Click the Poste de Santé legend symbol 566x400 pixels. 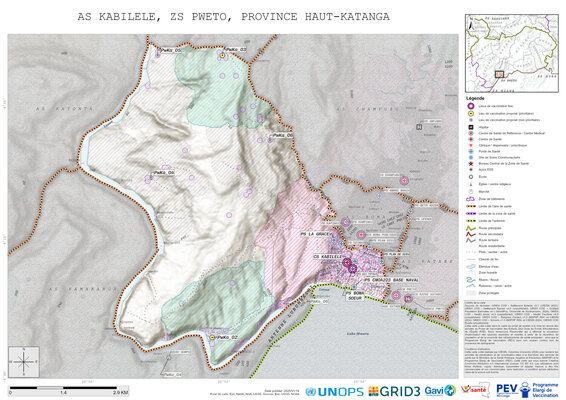[x=471, y=151]
